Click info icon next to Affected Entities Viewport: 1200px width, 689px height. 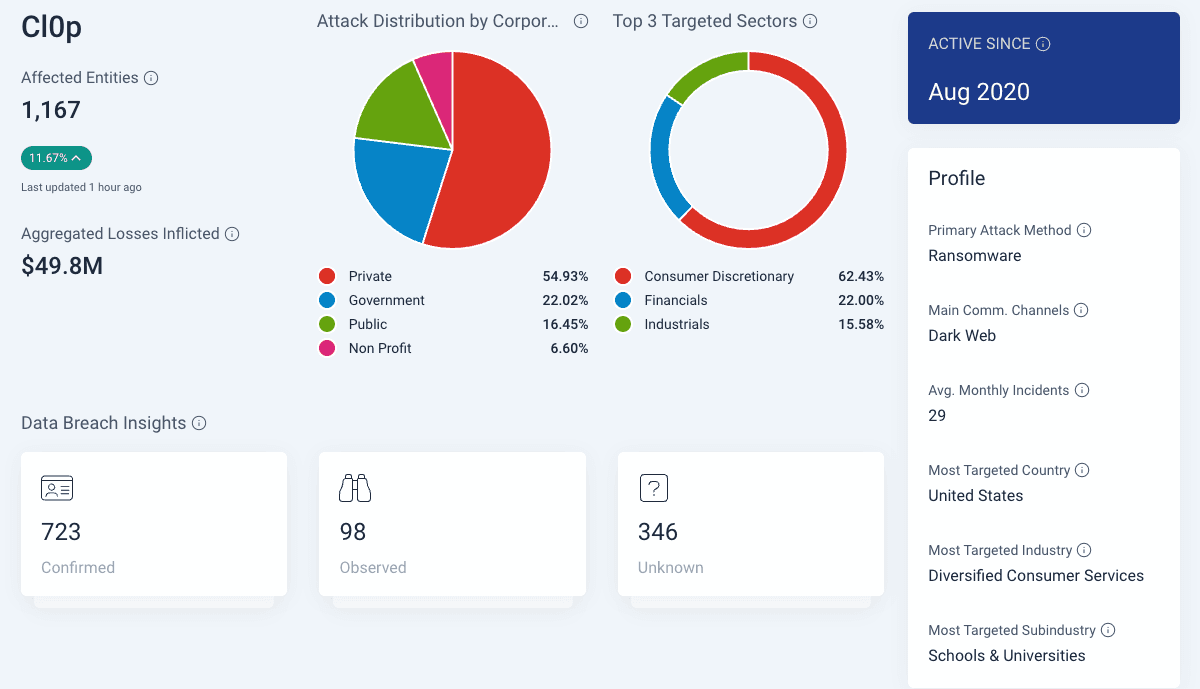151,78
